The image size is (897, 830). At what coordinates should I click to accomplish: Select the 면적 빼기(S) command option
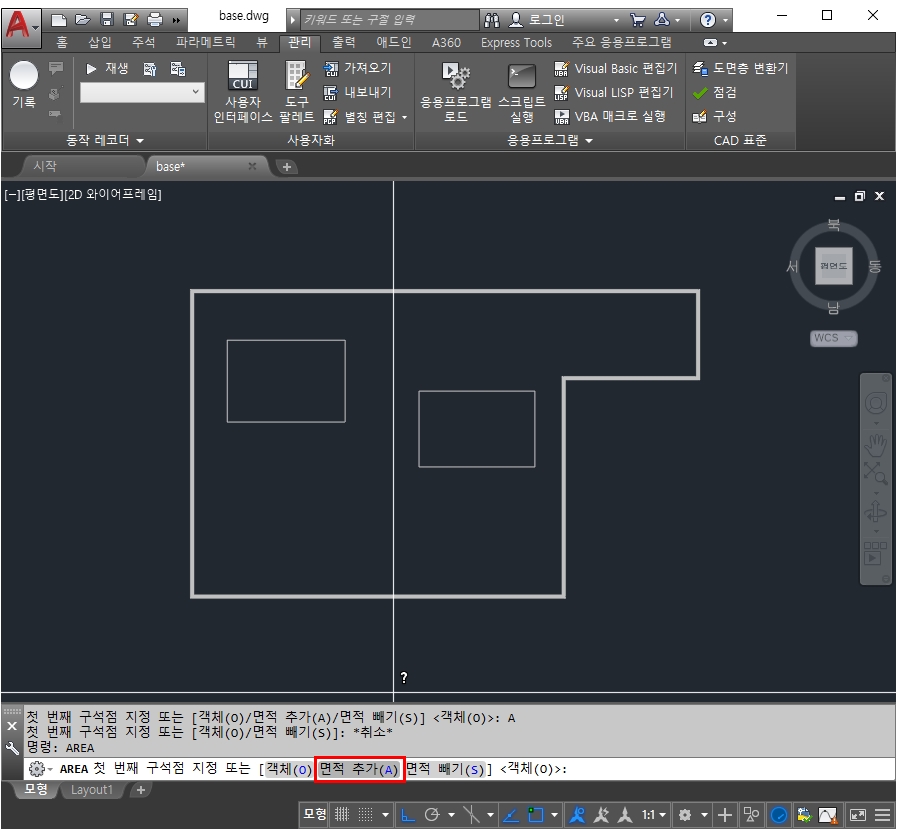pos(445,769)
